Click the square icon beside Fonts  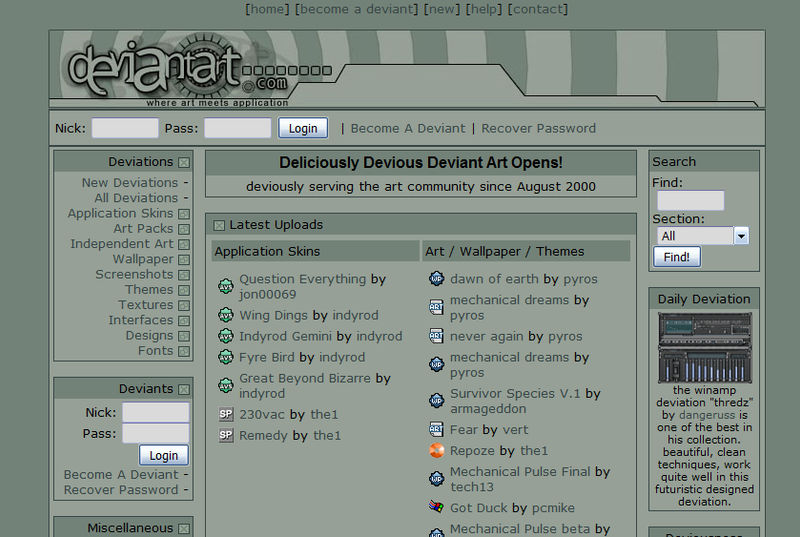coord(184,352)
